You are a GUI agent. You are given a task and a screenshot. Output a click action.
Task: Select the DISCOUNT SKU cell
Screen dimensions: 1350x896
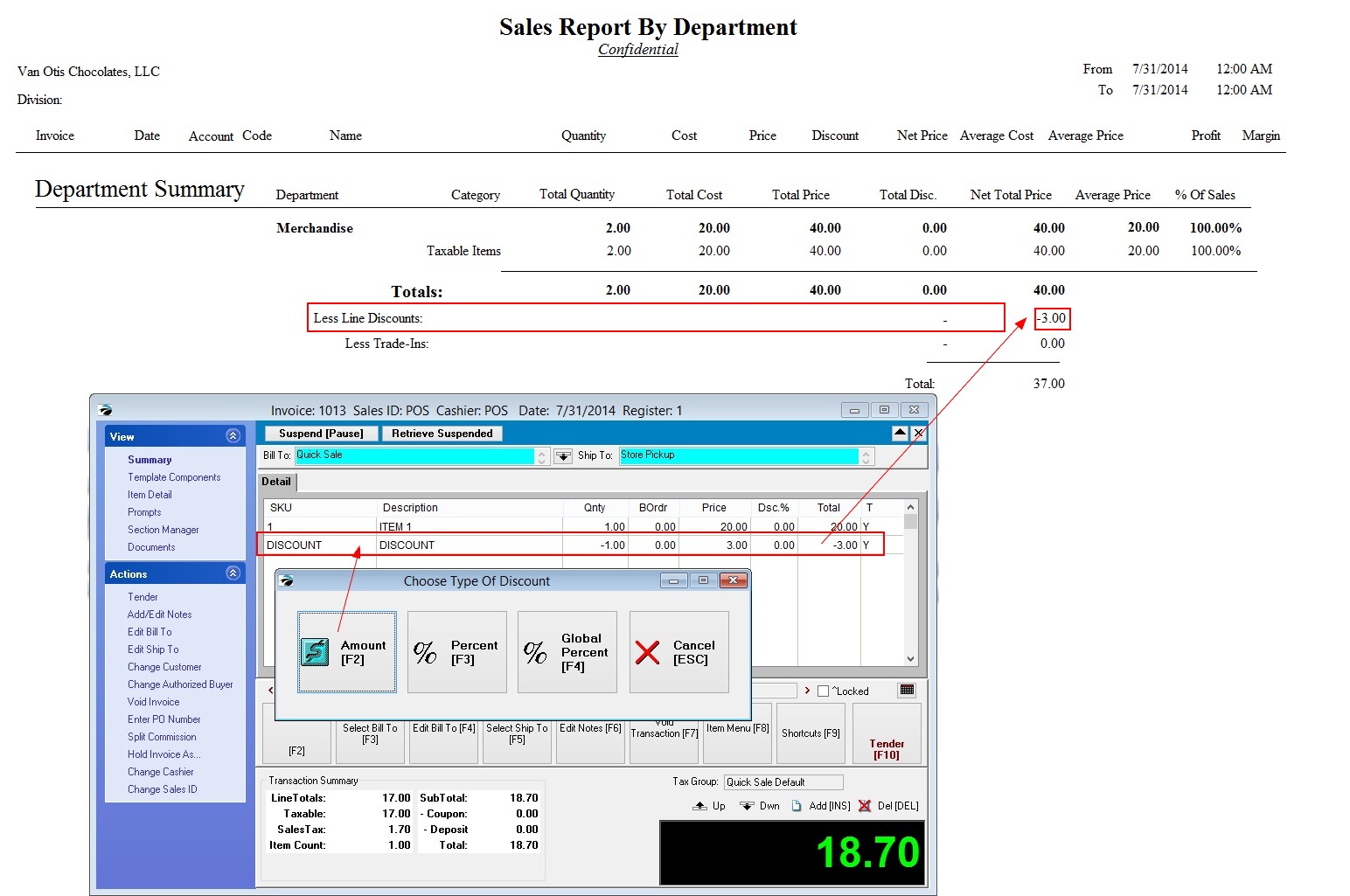[x=320, y=545]
